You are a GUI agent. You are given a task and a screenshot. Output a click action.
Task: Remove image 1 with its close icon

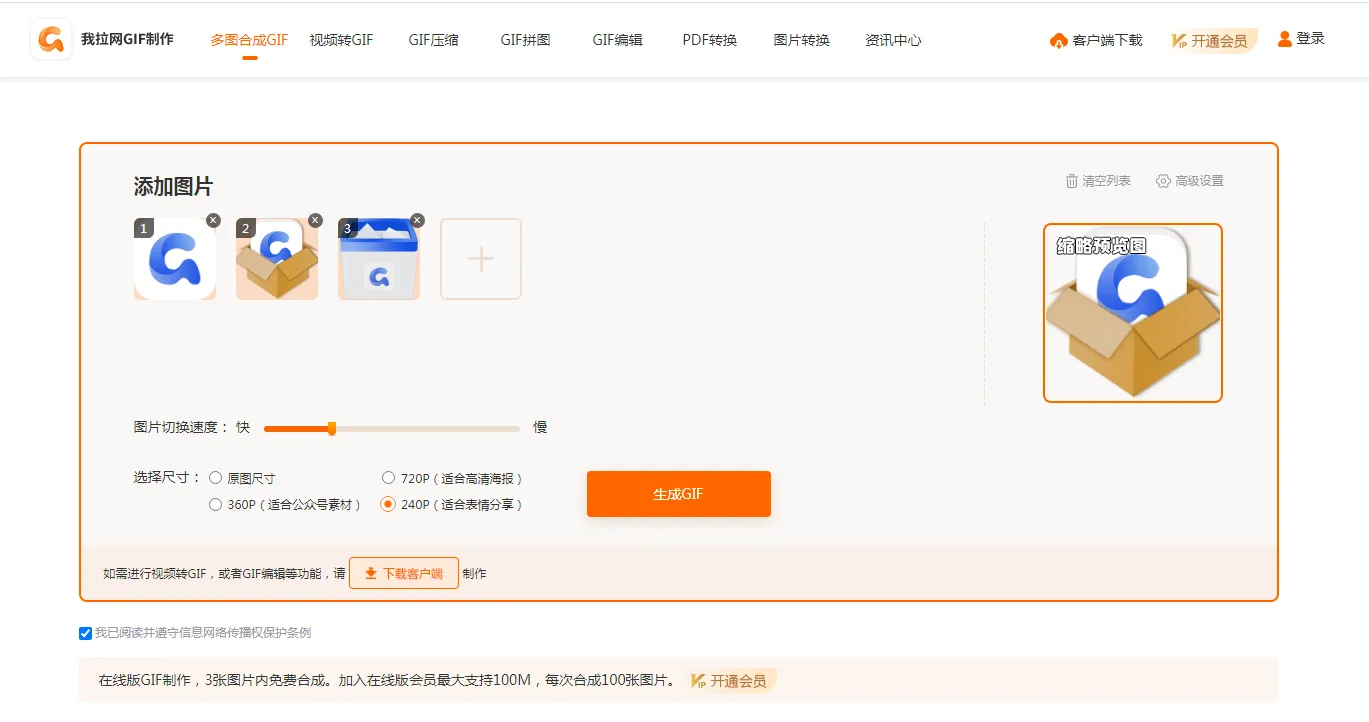coord(213,221)
